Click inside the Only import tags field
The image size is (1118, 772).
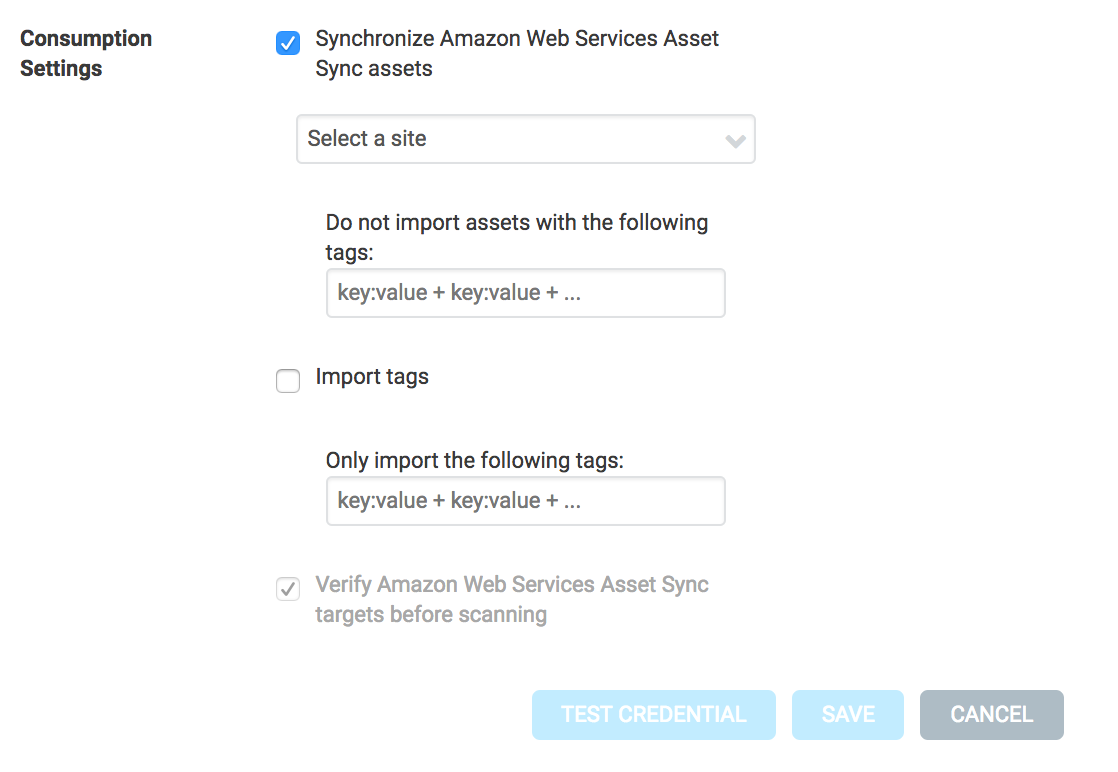[525, 500]
